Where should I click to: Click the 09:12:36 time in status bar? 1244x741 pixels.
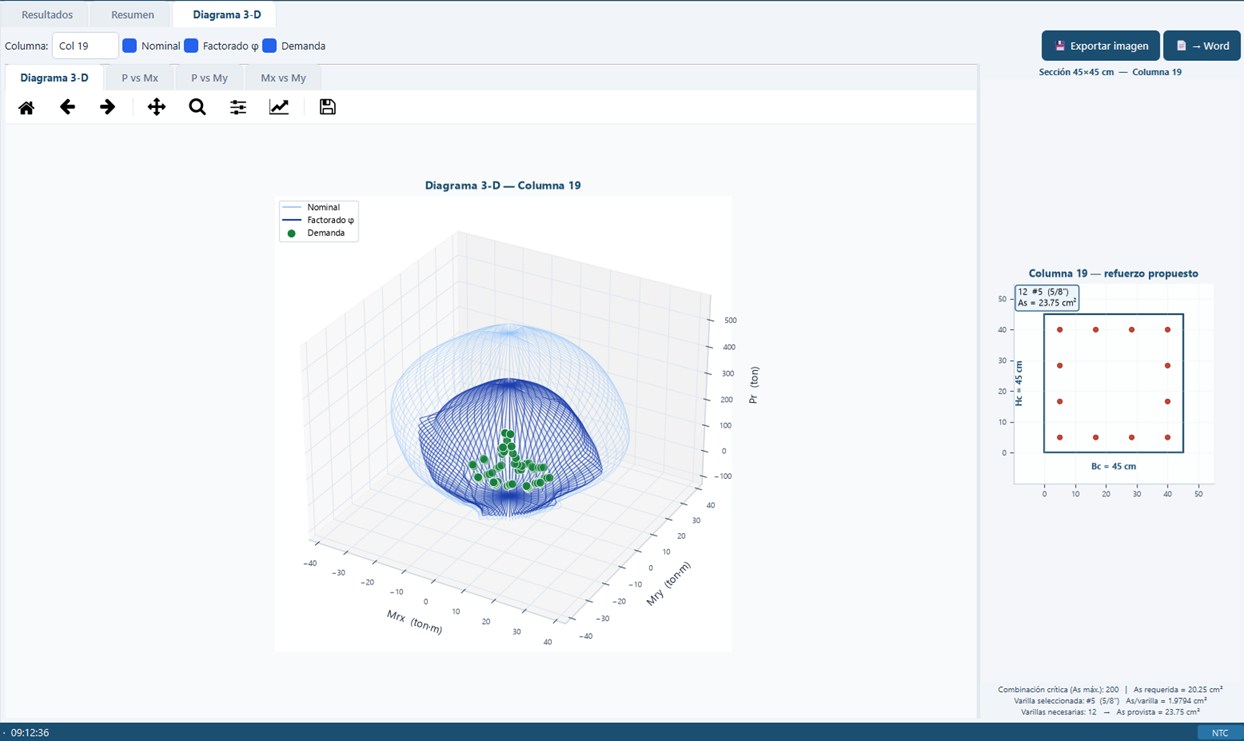click(30, 733)
